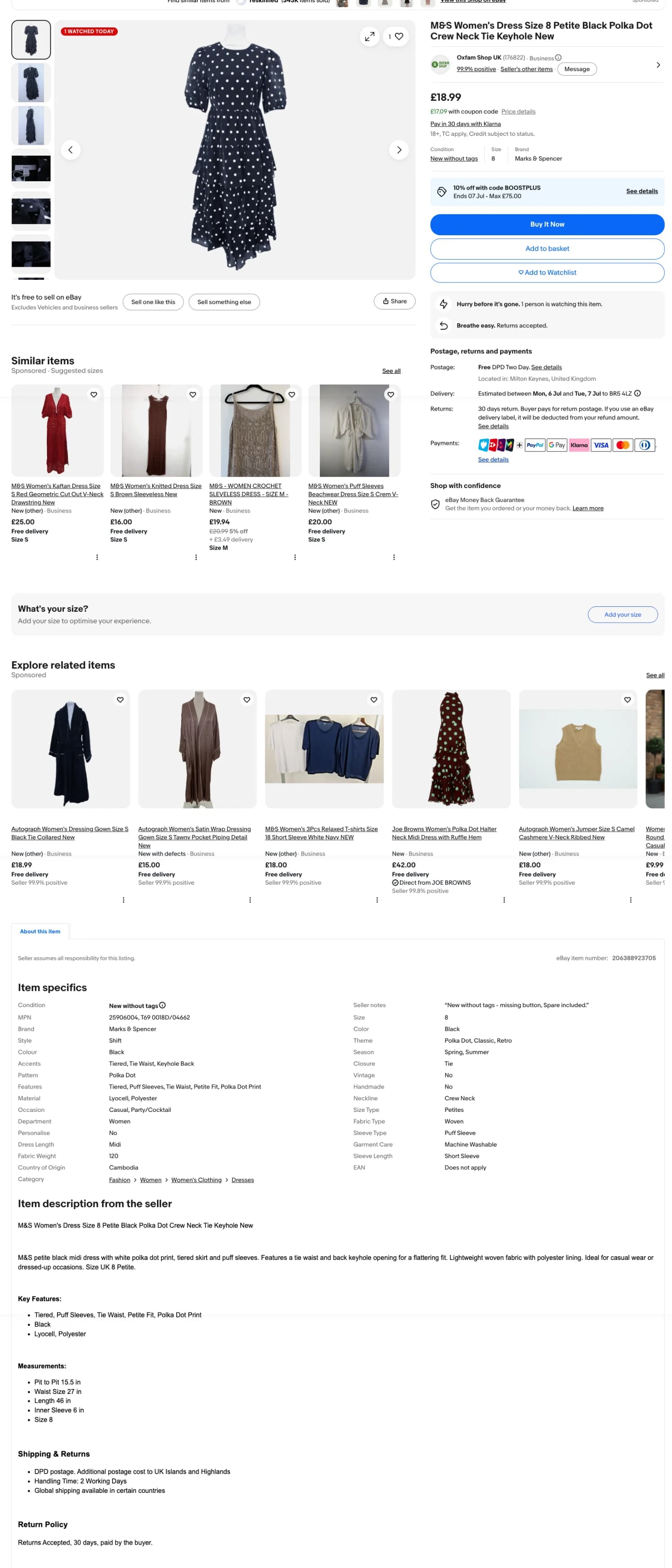The width and height of the screenshot is (672, 1568).
Task: Select the label close-up thumbnail
Action: (31, 168)
